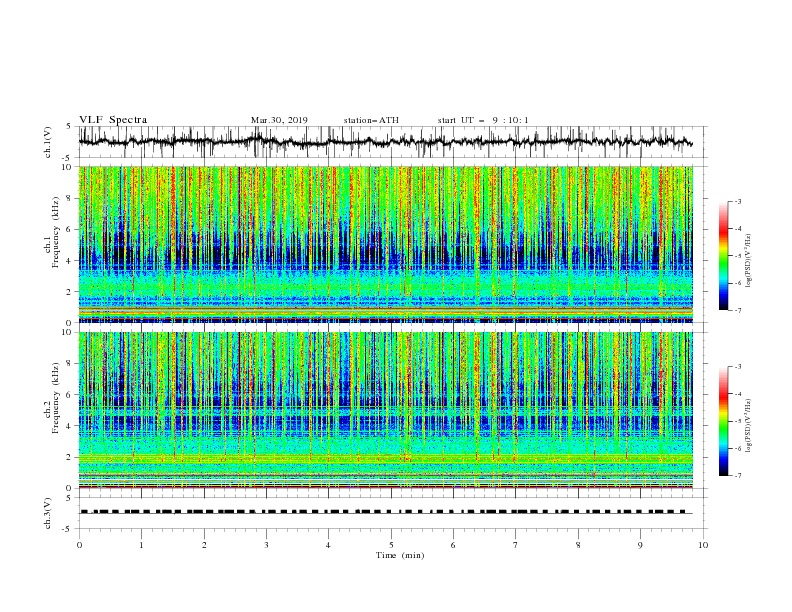
Task: Click the ch.3 black pulse marker strip
Action: pos(383,512)
